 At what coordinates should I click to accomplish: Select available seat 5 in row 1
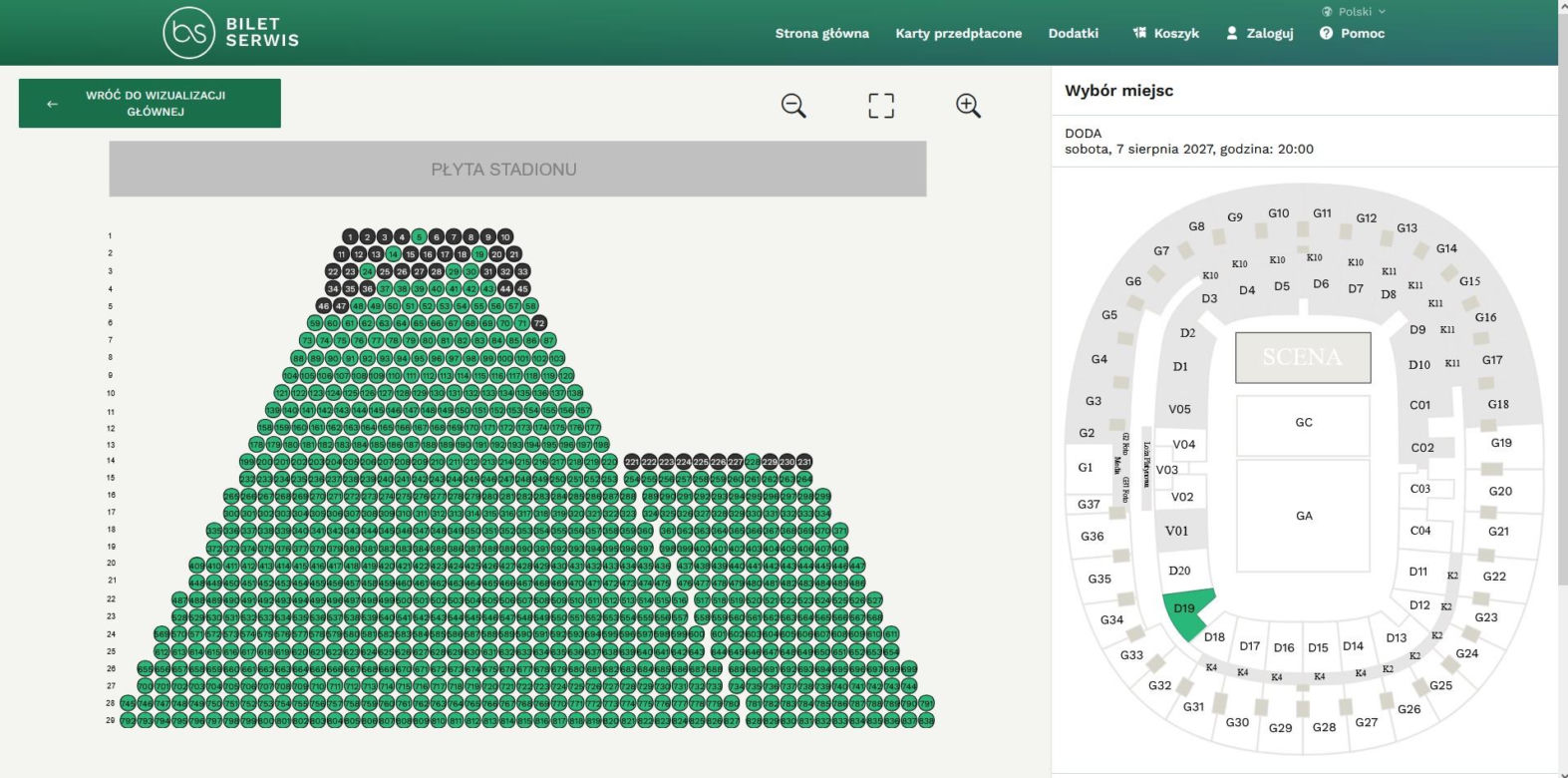point(419,236)
